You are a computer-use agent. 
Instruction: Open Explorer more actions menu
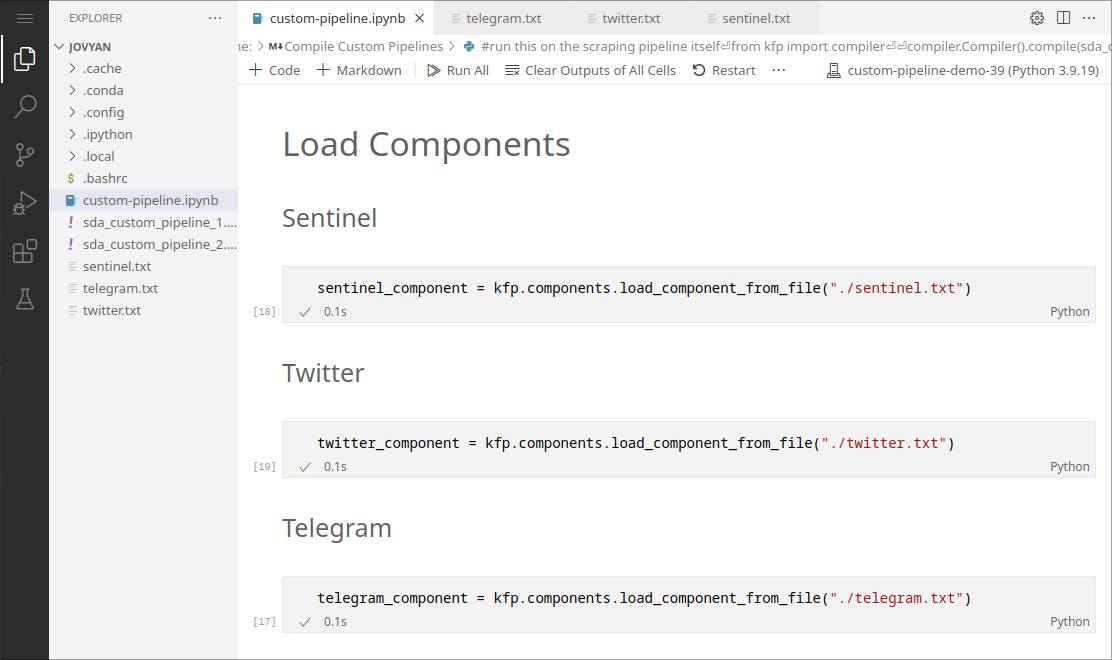[x=215, y=18]
